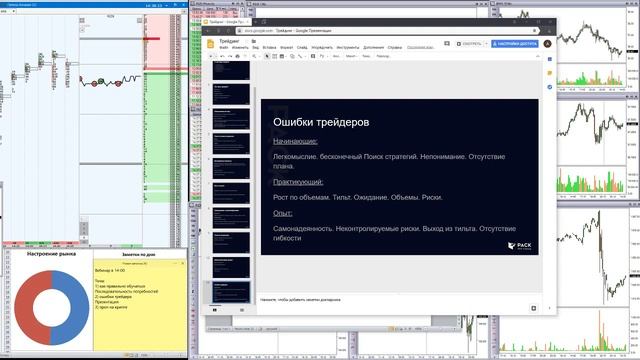The width and height of the screenshot is (640, 360).
Task: Click the Вебинар в 14:00 line in the note
Action: pos(110,271)
